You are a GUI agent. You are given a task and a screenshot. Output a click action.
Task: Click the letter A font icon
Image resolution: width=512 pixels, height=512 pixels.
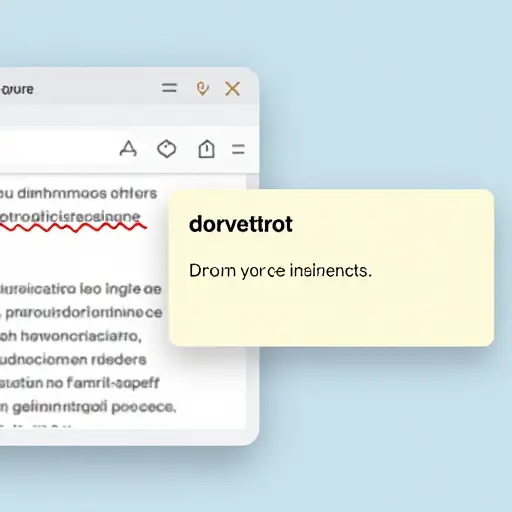click(x=128, y=149)
